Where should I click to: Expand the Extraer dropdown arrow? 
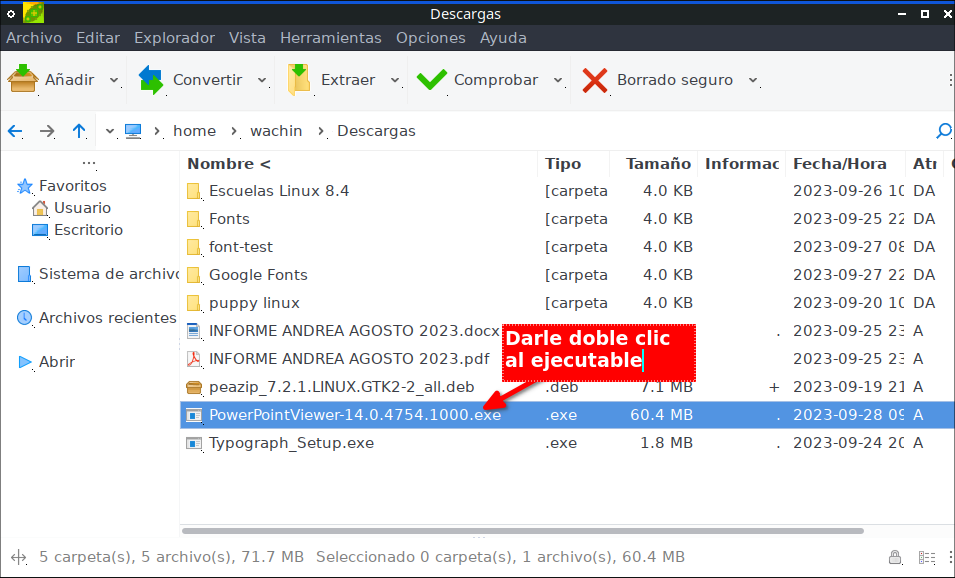[x=395, y=80]
